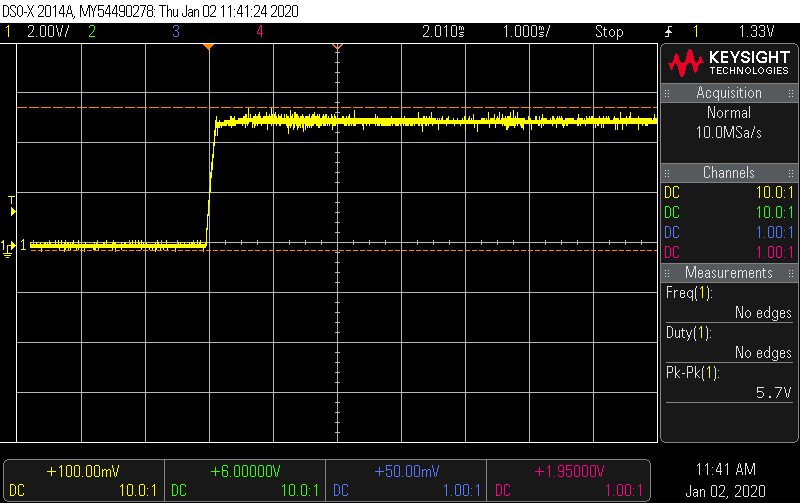The width and height of the screenshot is (800, 503).
Task: Click the yellow channel 1 DC 10.0:1 row
Action: click(x=729, y=193)
